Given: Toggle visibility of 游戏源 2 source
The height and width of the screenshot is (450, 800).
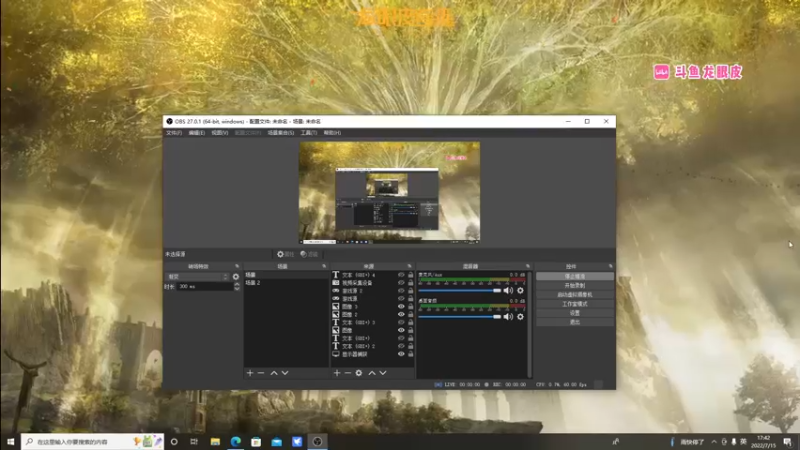Looking at the screenshot, I should (401, 291).
